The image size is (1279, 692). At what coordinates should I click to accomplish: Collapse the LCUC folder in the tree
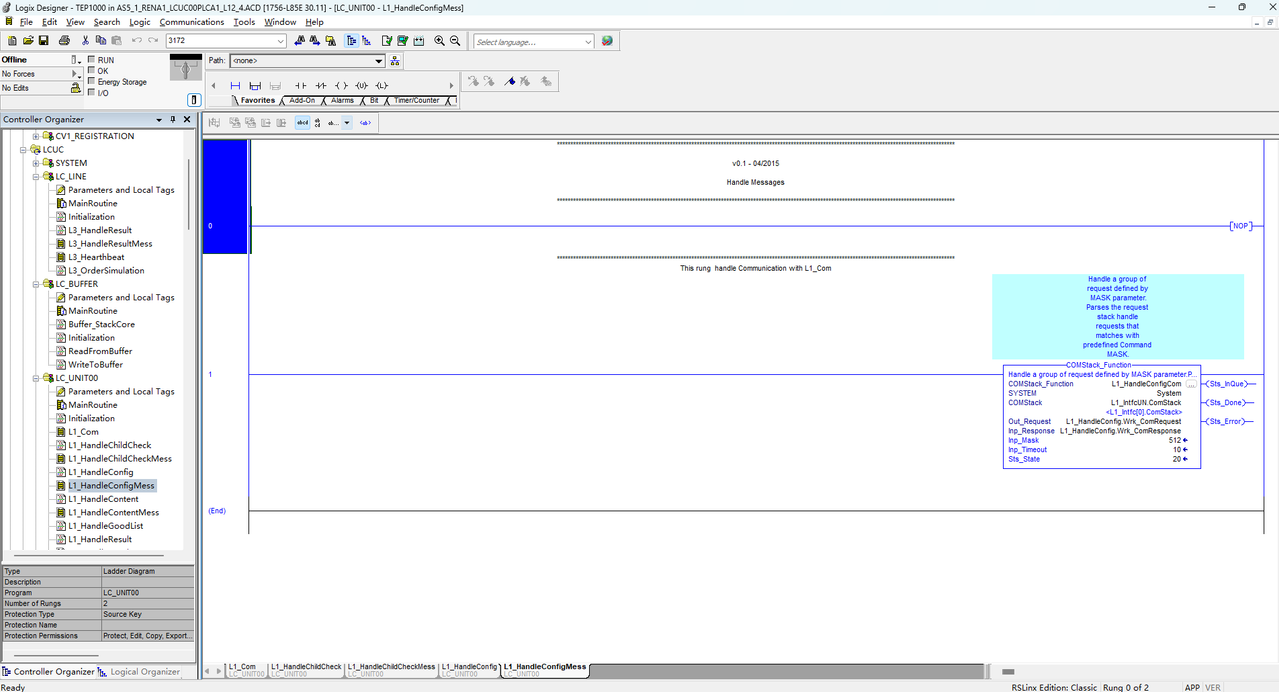coord(23,149)
